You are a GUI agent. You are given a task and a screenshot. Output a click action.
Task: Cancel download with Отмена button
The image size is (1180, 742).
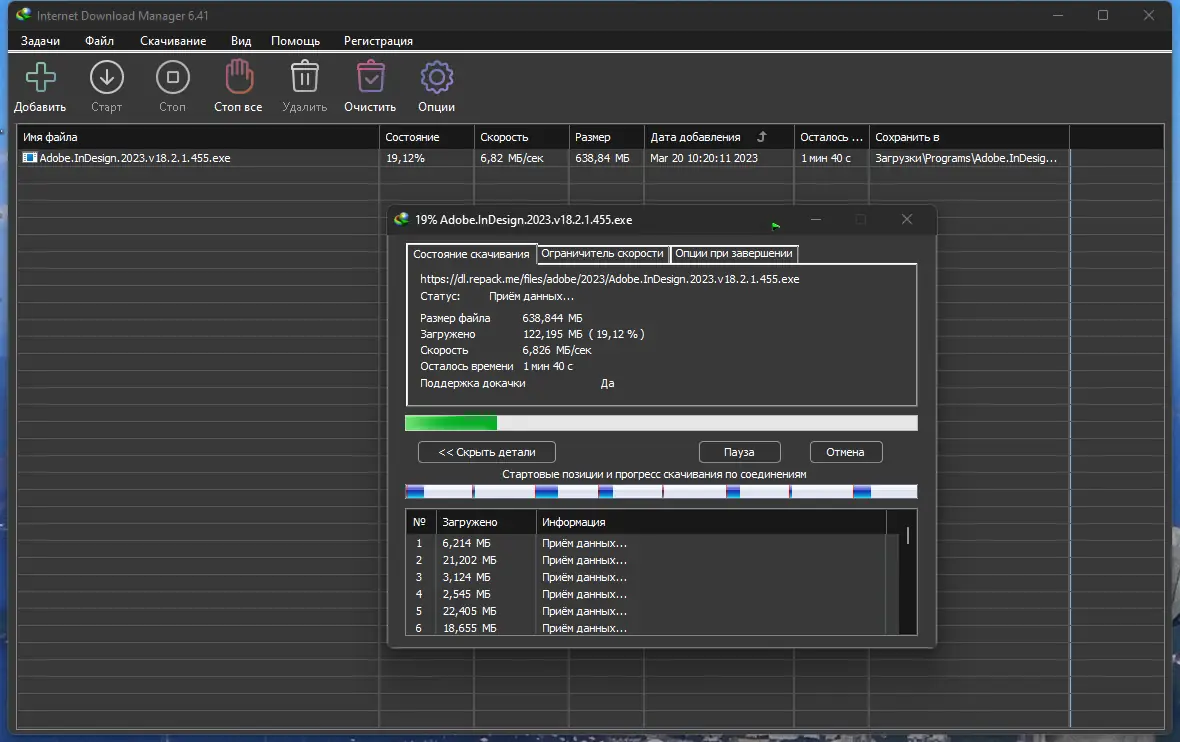tap(845, 452)
